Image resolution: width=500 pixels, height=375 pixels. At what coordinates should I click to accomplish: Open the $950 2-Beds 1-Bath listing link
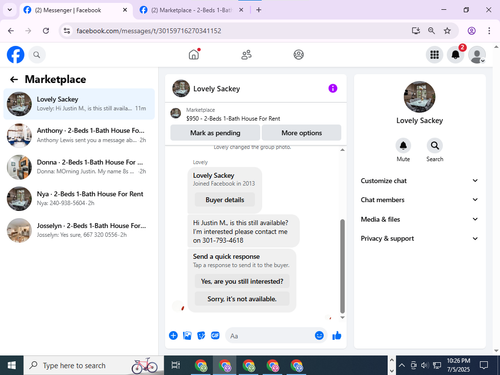(x=233, y=118)
